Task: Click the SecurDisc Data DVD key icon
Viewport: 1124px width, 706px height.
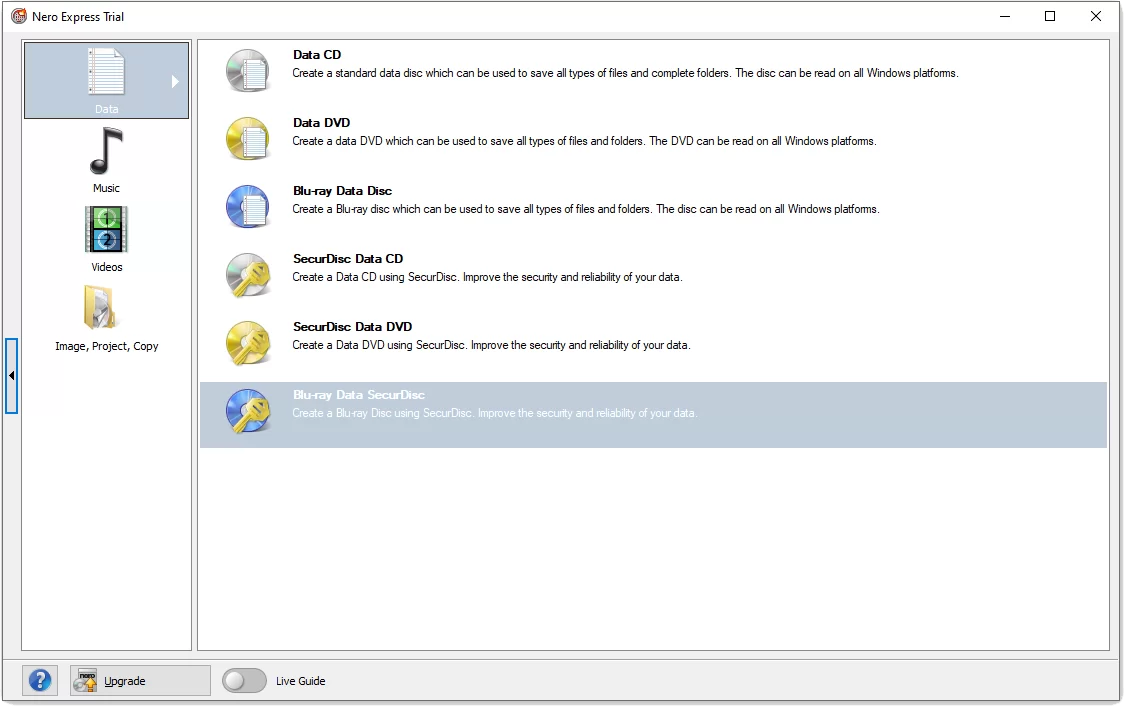Action: coord(248,343)
